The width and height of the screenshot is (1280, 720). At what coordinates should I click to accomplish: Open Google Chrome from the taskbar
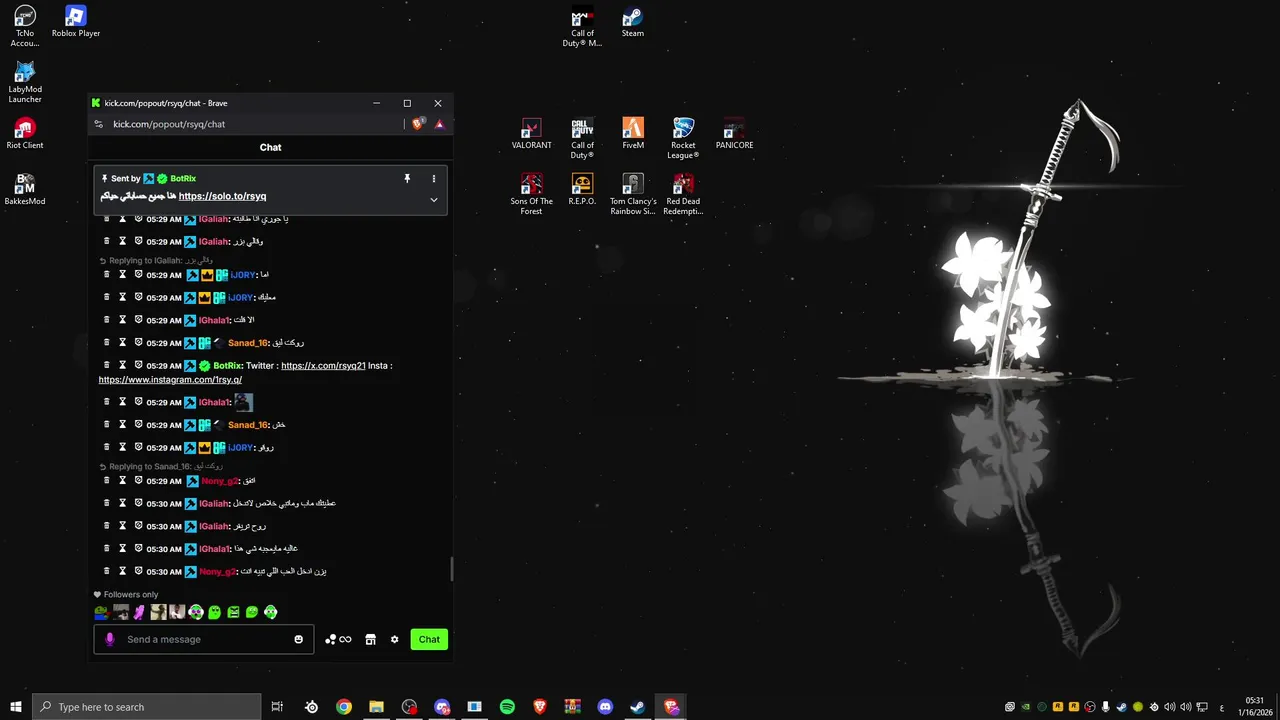click(344, 707)
